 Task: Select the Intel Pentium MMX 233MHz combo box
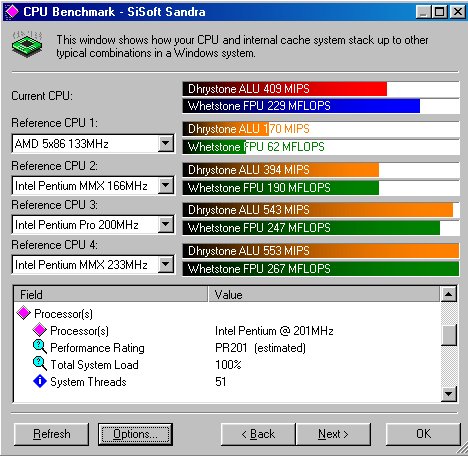93,265
